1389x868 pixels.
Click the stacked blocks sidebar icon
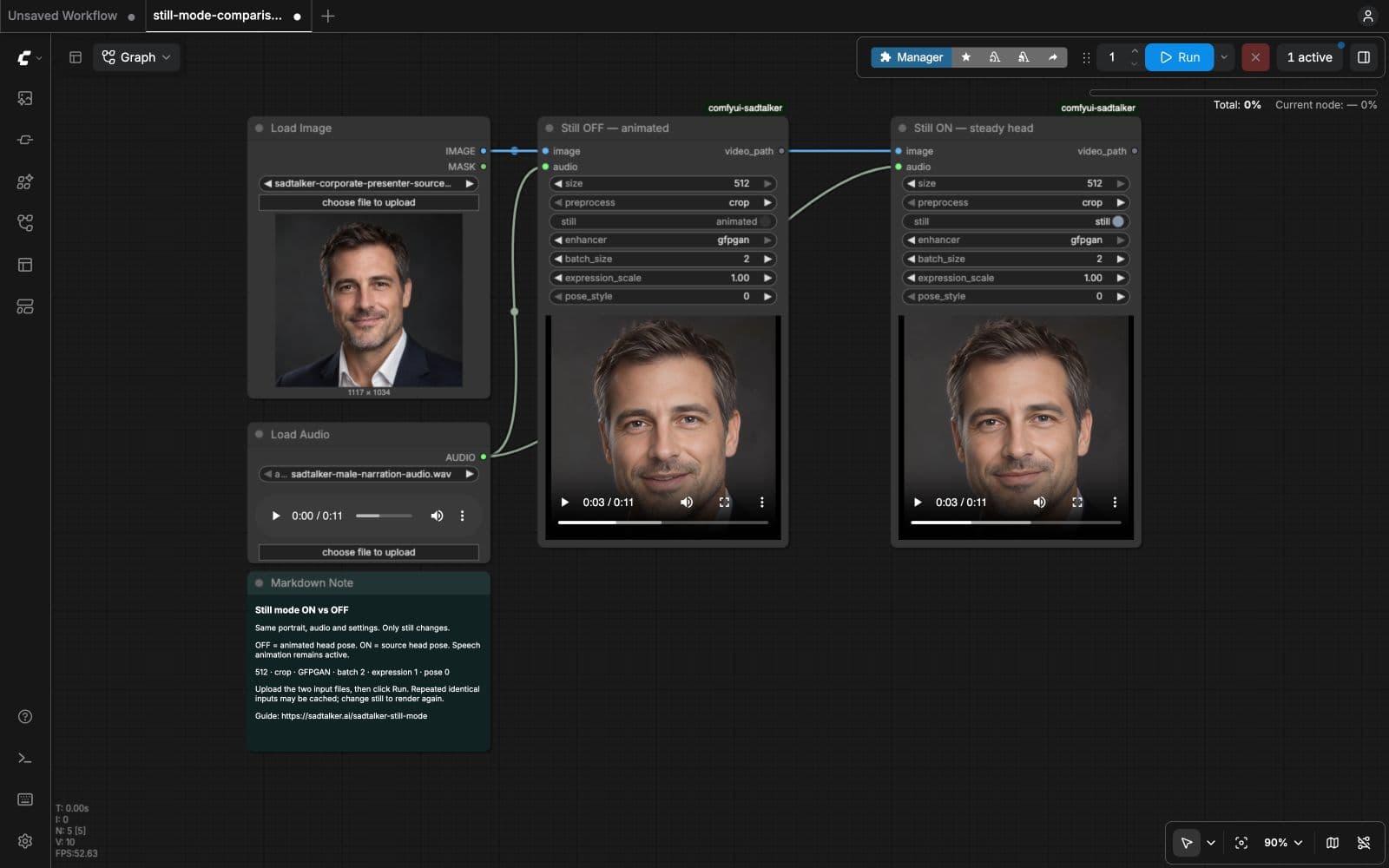[x=25, y=306]
